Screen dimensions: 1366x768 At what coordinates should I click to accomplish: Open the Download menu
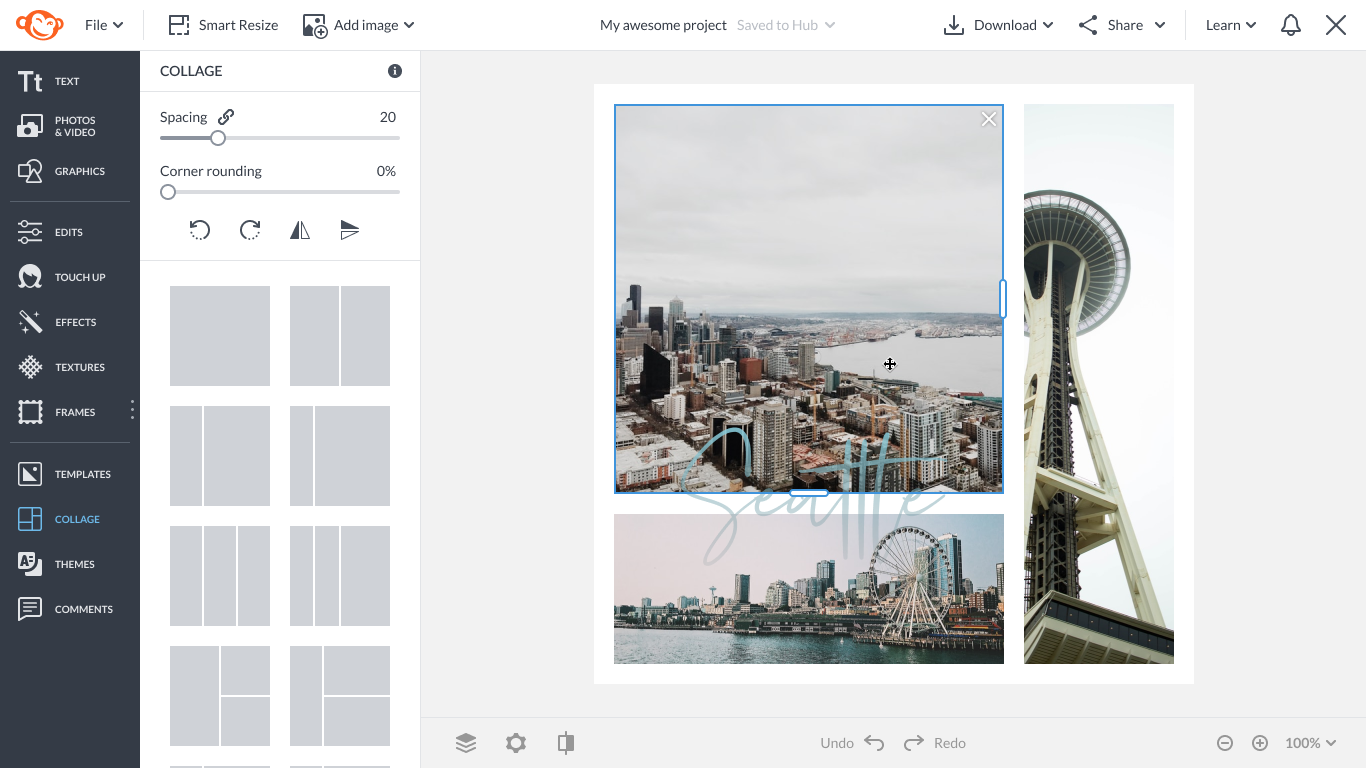(x=998, y=25)
